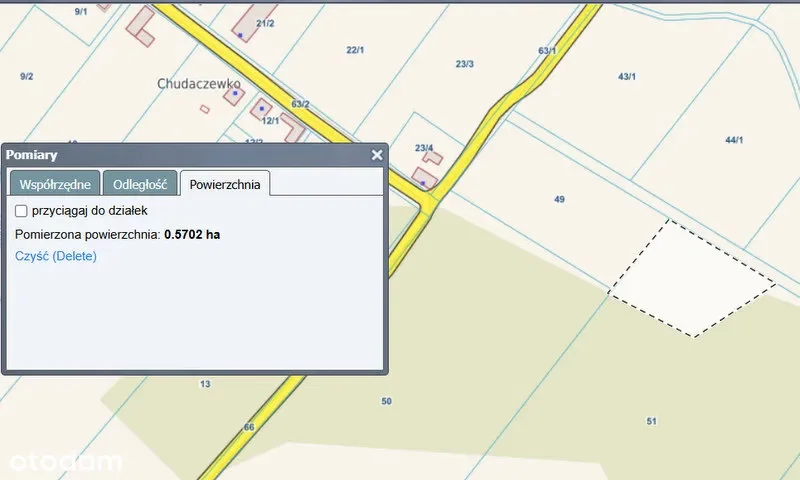Close the Pomiary measurement dialog
The height and width of the screenshot is (480, 800).
[377, 155]
